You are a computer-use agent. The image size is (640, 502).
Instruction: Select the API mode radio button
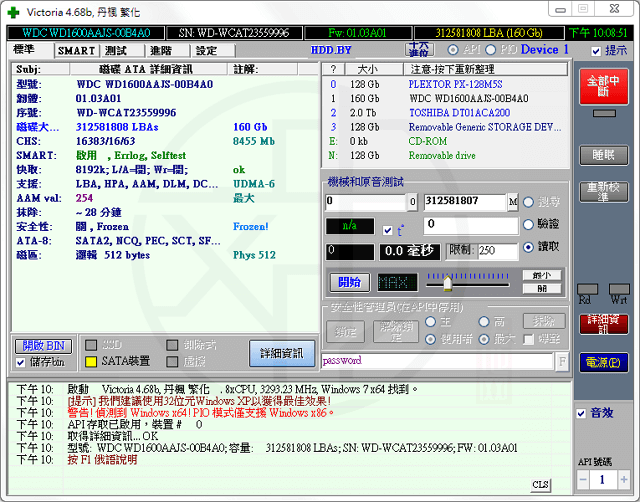coord(452,50)
